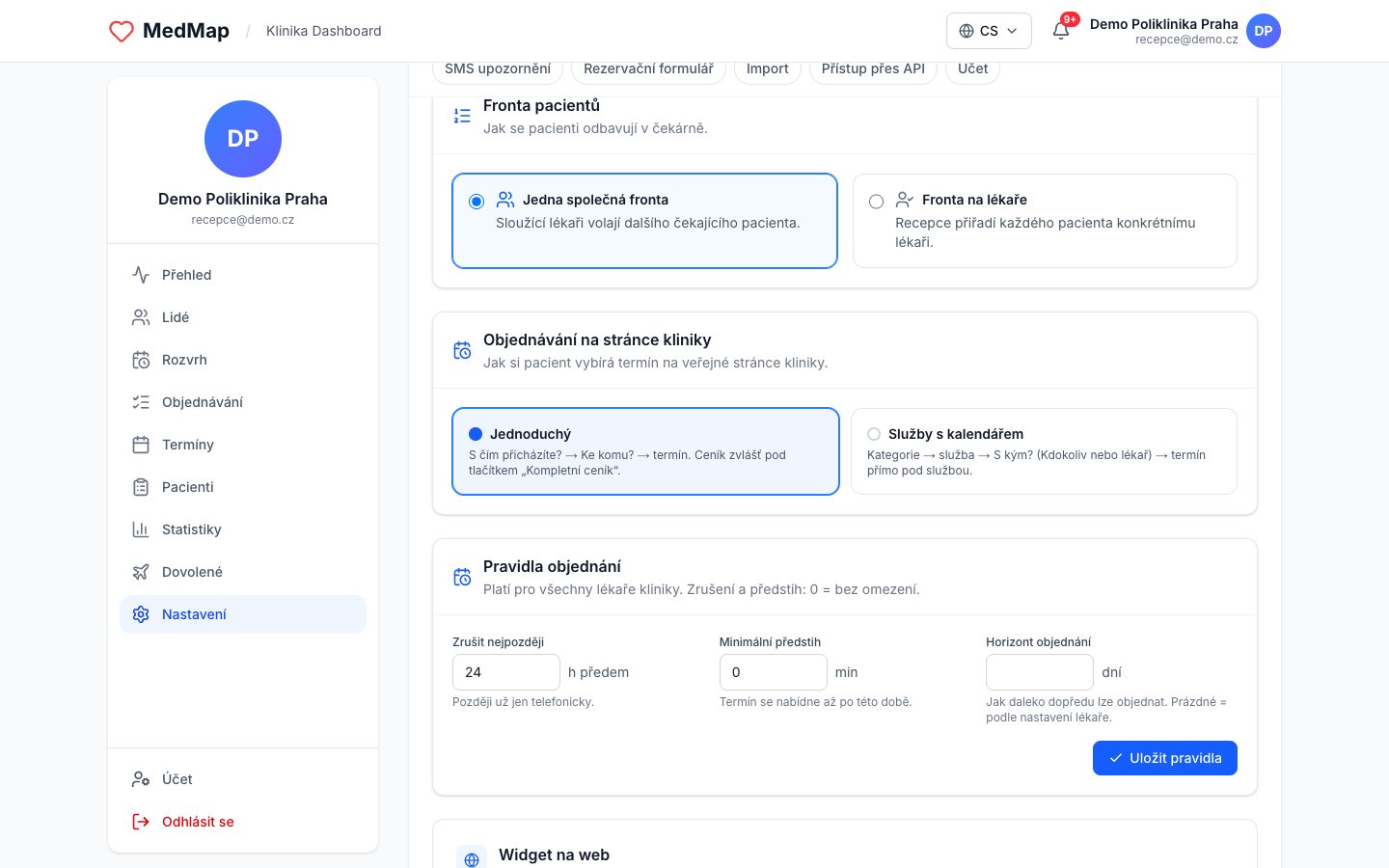Viewport: 1389px width, 868px height.
Task: Click the Pravidla objednání calendar icon
Action: click(x=462, y=577)
